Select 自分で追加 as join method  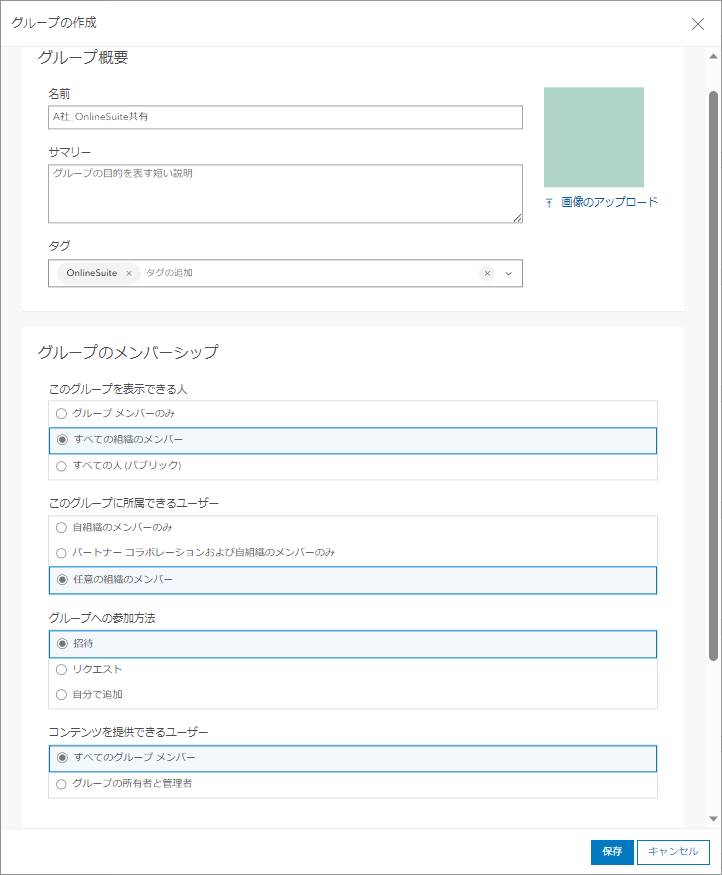pyautogui.click(x=62, y=695)
